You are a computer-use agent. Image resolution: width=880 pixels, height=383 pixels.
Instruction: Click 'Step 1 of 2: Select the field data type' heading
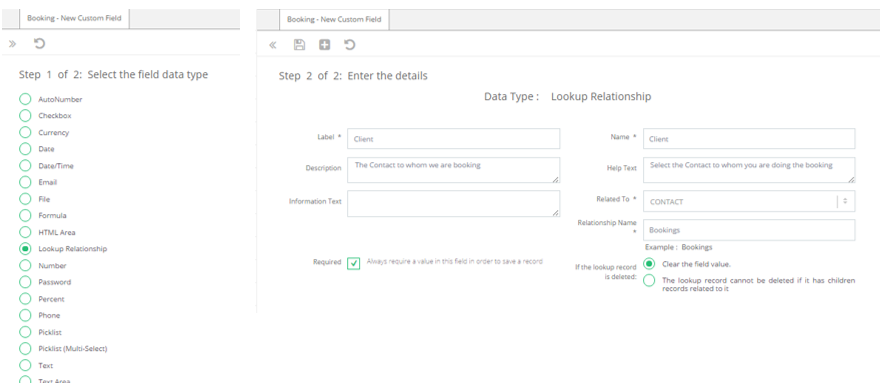coord(113,75)
